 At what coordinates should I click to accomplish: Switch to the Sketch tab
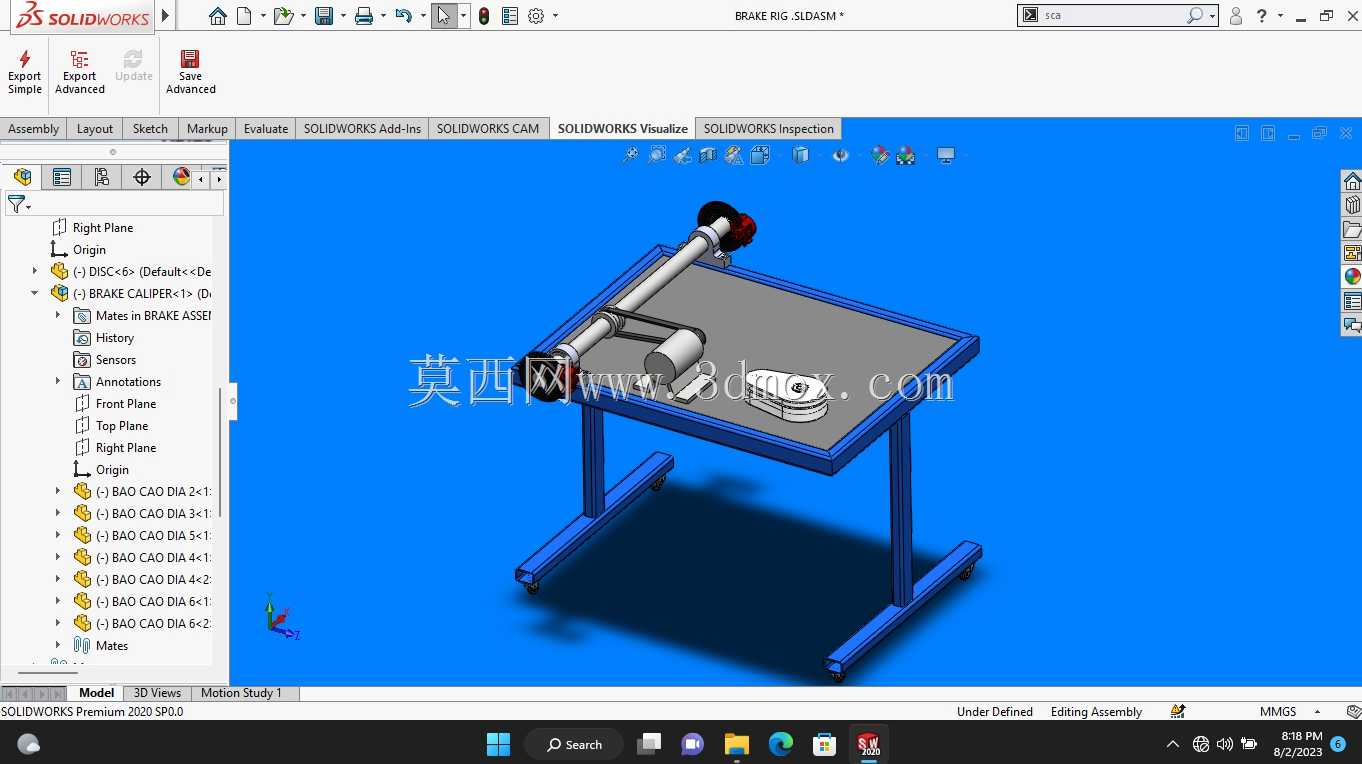(x=150, y=128)
